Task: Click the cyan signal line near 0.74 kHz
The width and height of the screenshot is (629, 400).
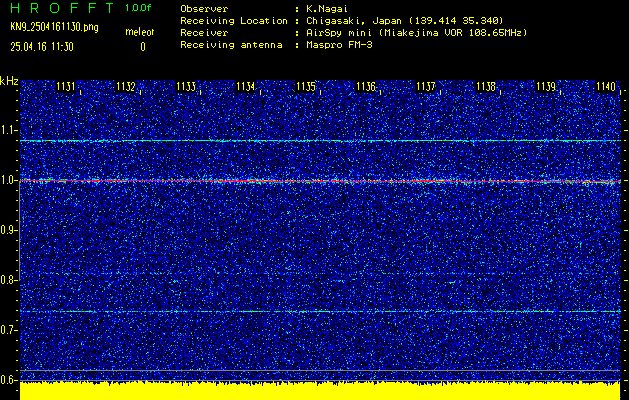Action: point(320,311)
